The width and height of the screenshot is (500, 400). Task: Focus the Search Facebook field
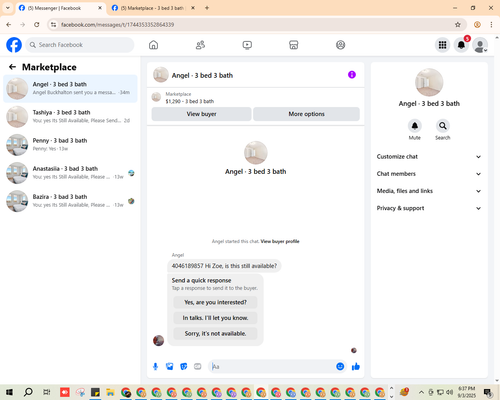pos(80,45)
